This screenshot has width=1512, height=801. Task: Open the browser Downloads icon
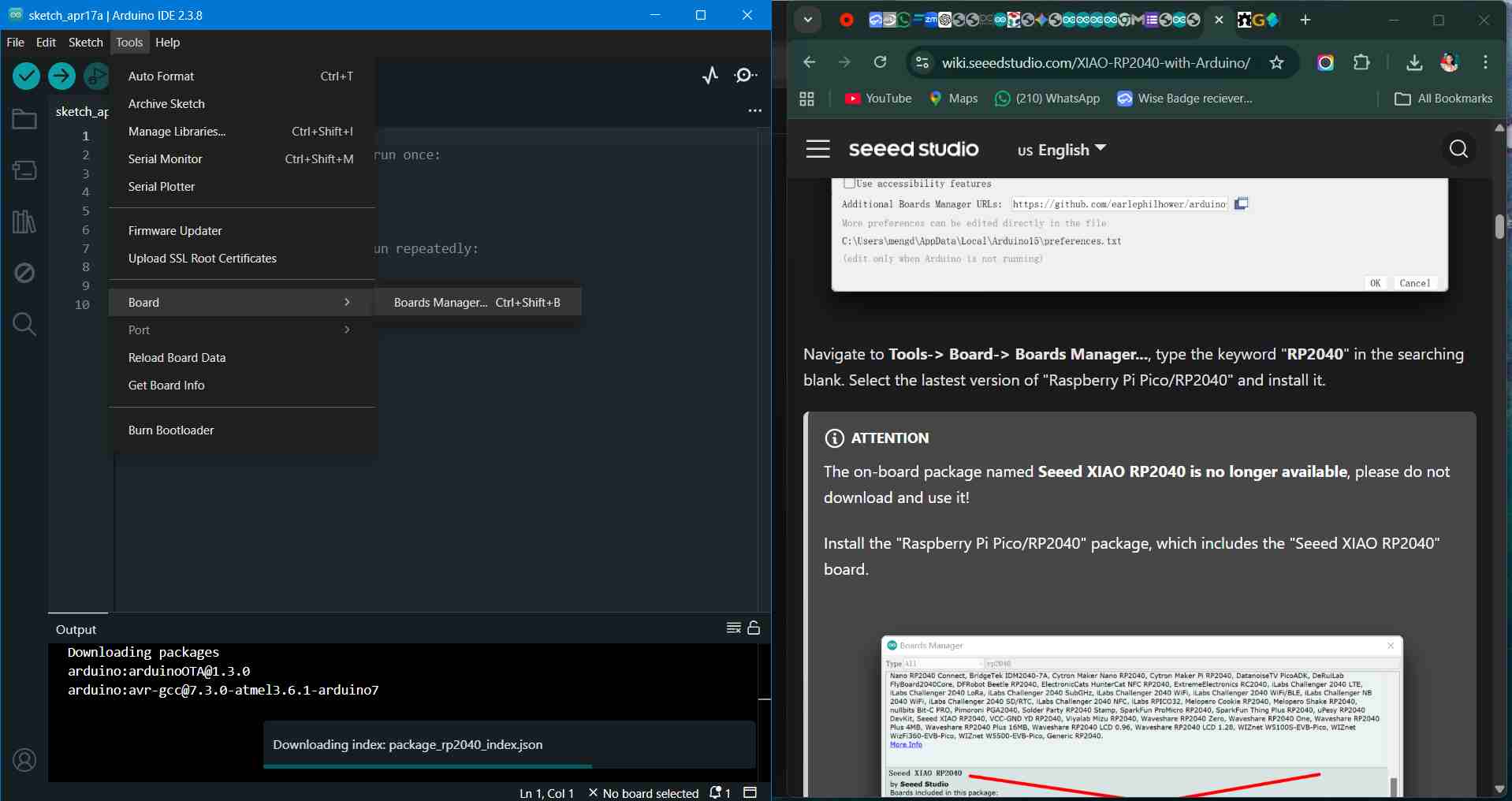click(x=1414, y=62)
